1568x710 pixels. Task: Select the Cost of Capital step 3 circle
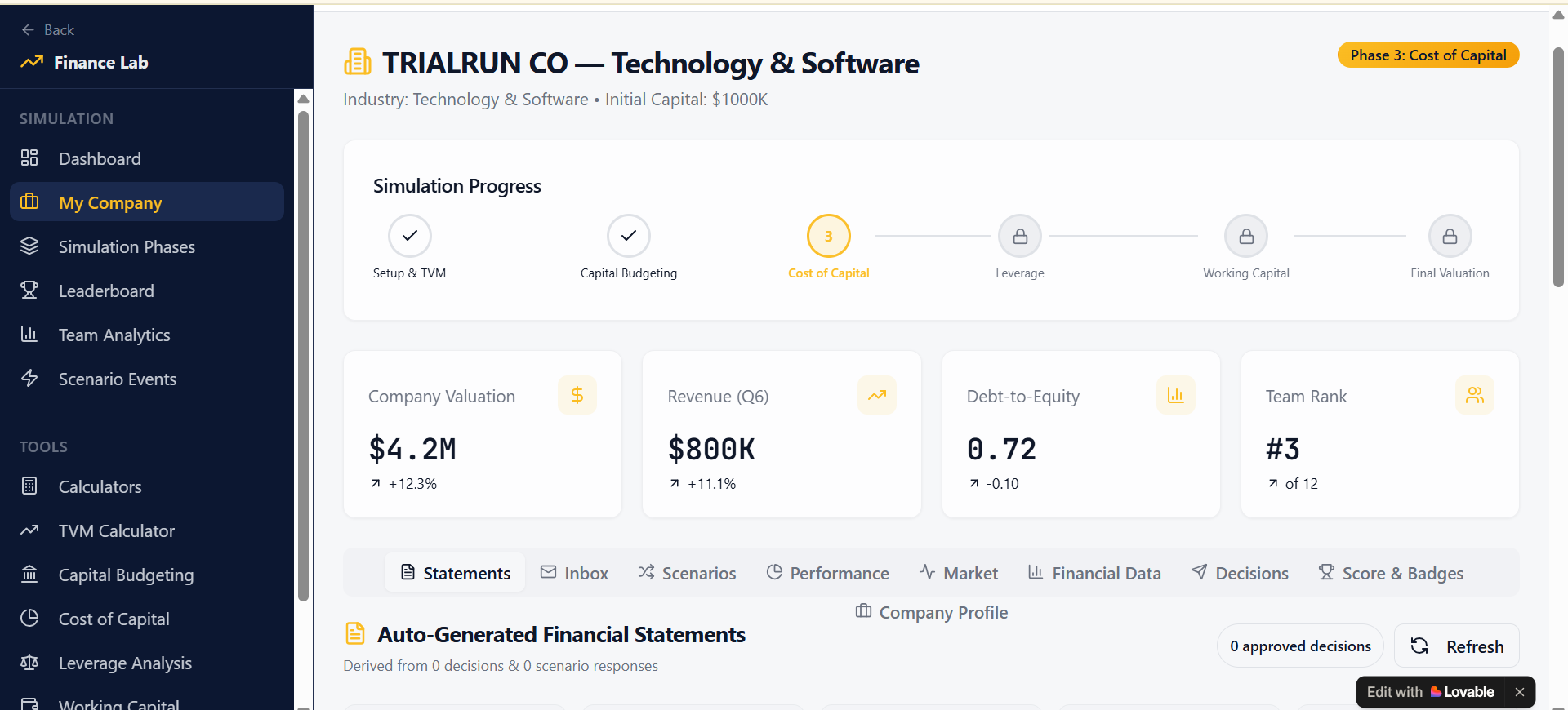click(x=828, y=237)
